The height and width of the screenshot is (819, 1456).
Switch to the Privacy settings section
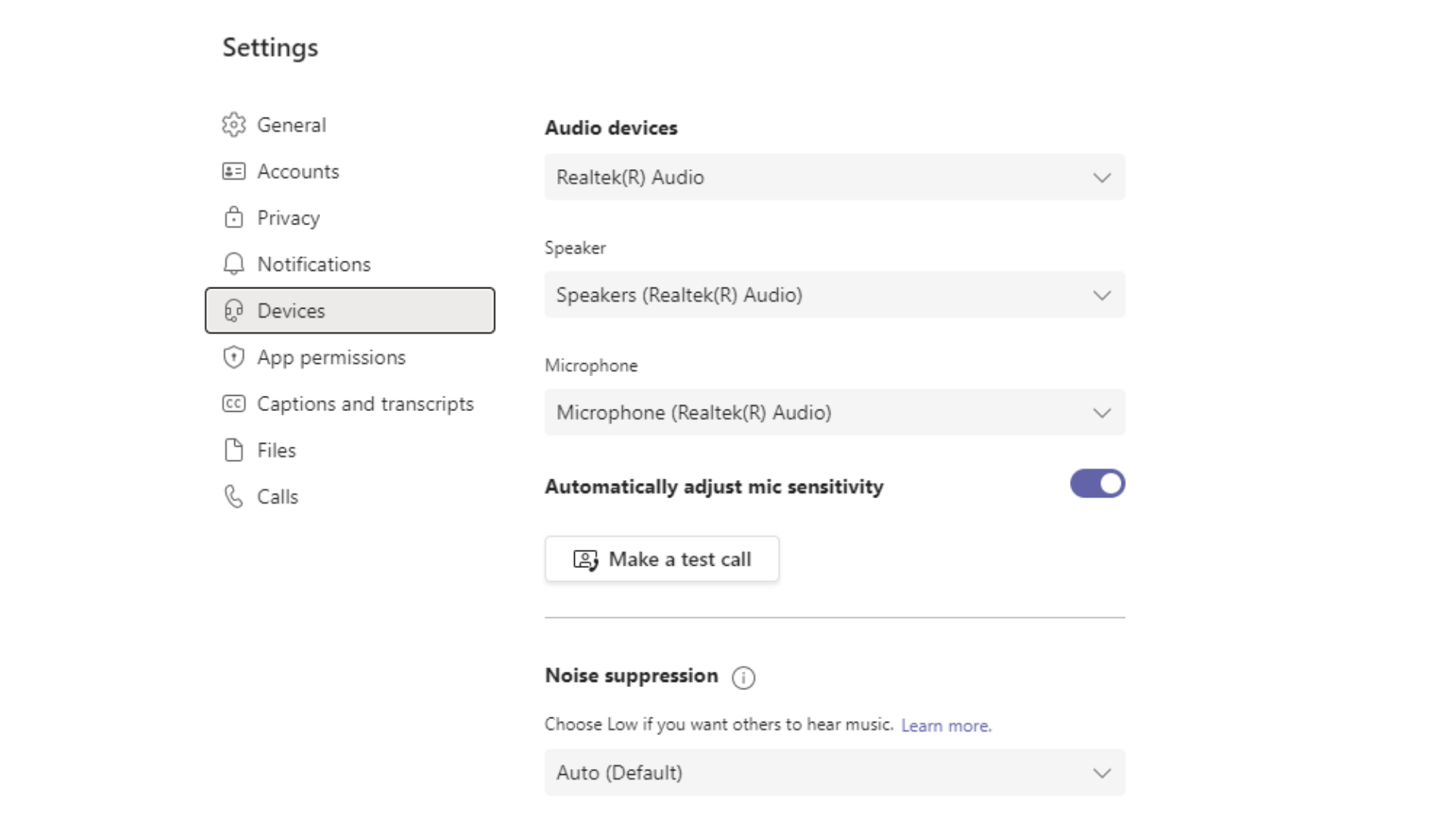coord(288,218)
